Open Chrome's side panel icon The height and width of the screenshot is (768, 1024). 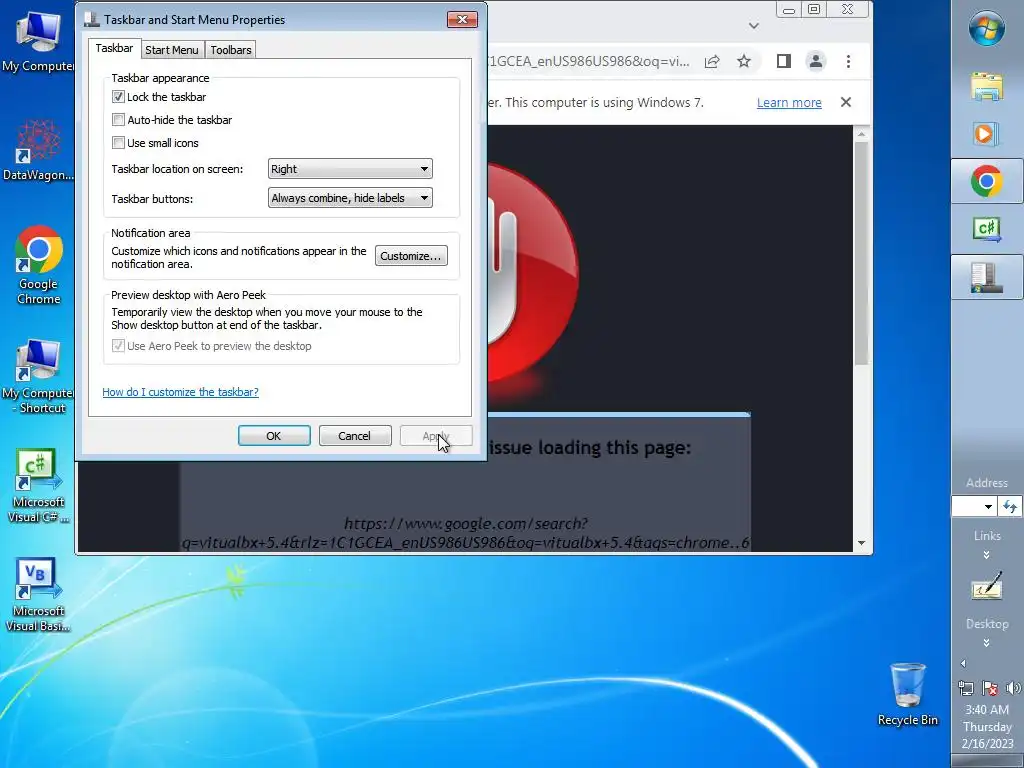[x=784, y=61]
